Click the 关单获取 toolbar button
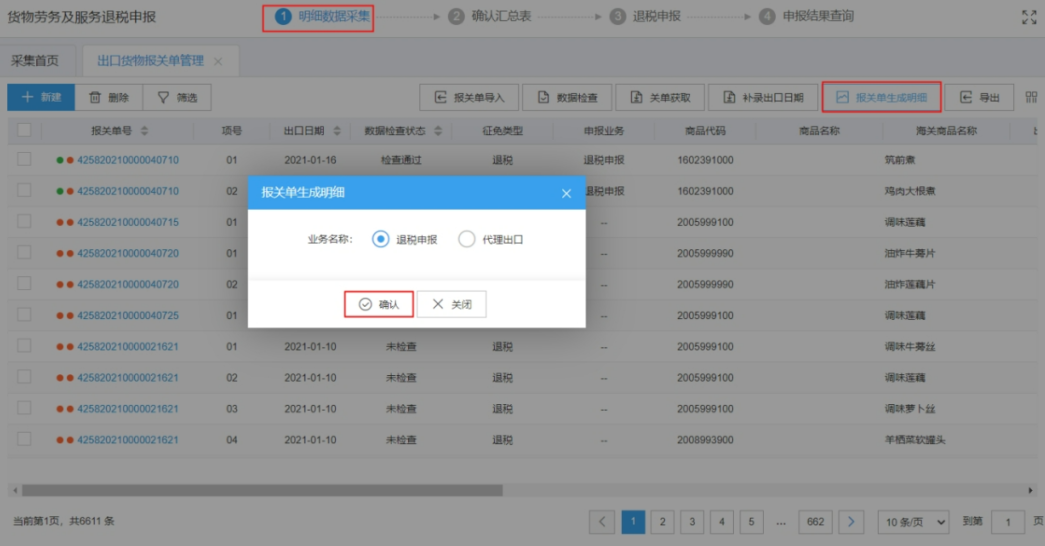 coord(660,97)
